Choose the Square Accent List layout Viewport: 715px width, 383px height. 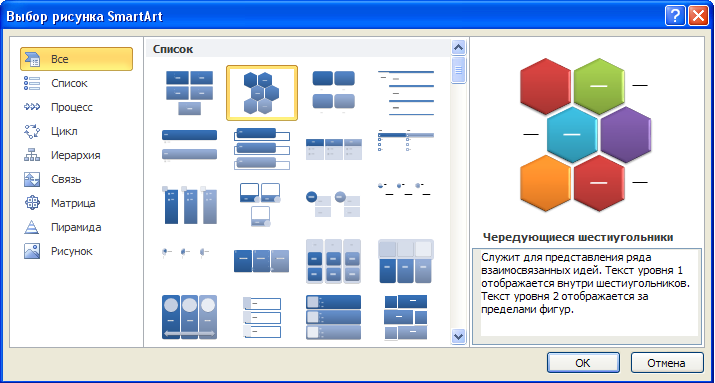coord(406,140)
